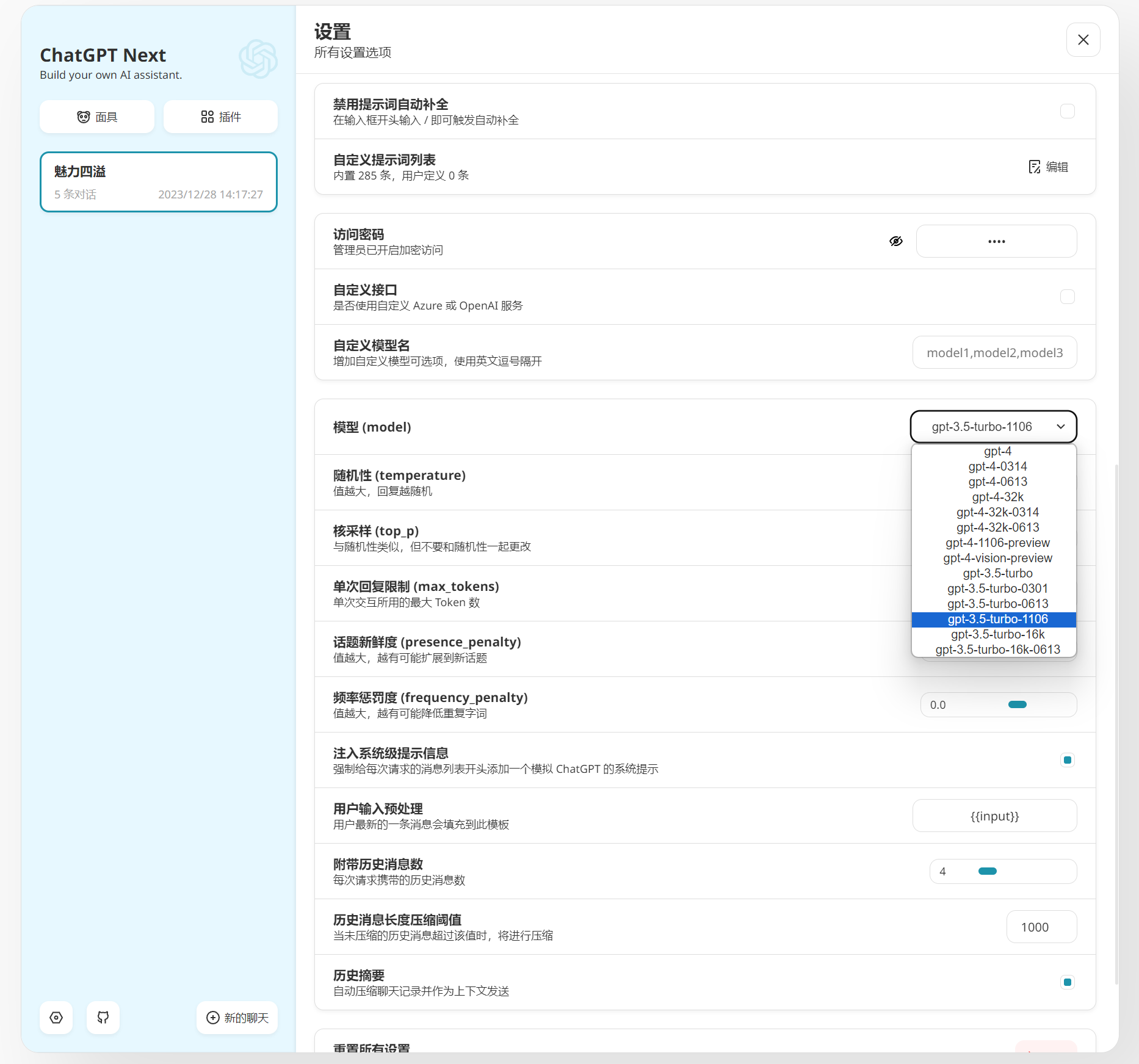The image size is (1139, 1064).
Task: Open the 魅力四溢 chat conversation
Action: (x=158, y=182)
